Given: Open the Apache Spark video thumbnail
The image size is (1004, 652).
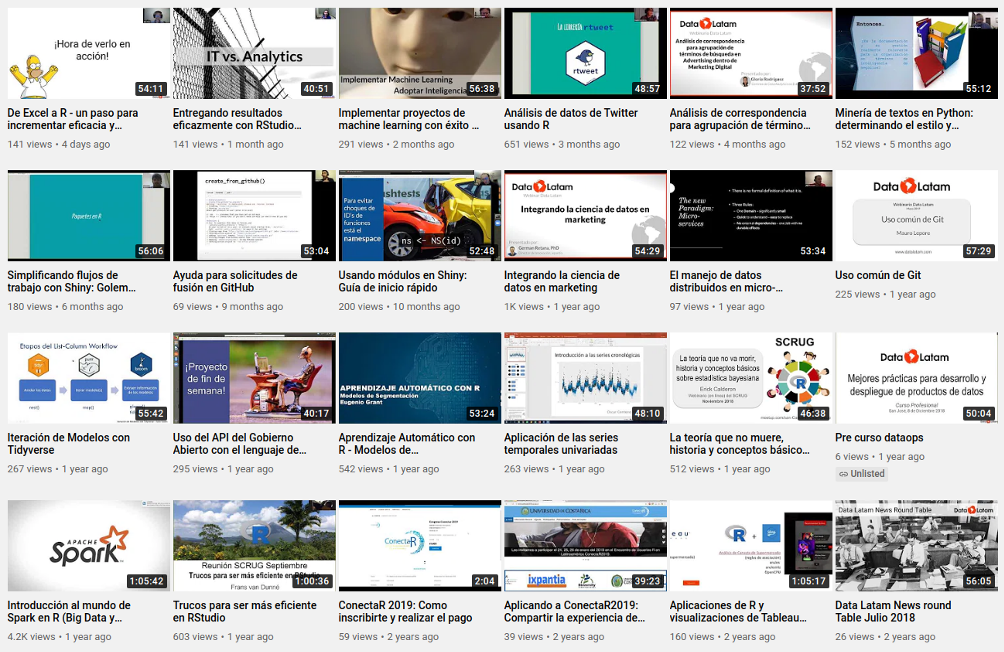Looking at the screenshot, I should coord(88,546).
